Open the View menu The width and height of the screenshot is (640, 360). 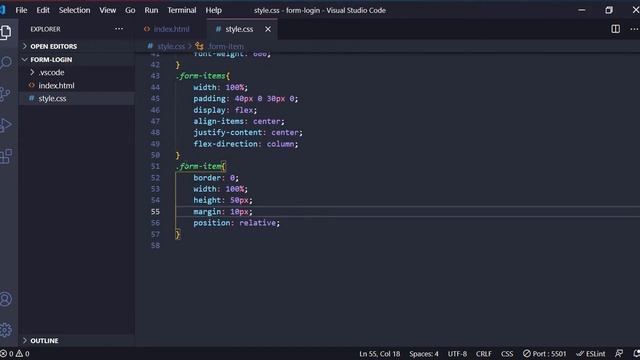point(108,10)
